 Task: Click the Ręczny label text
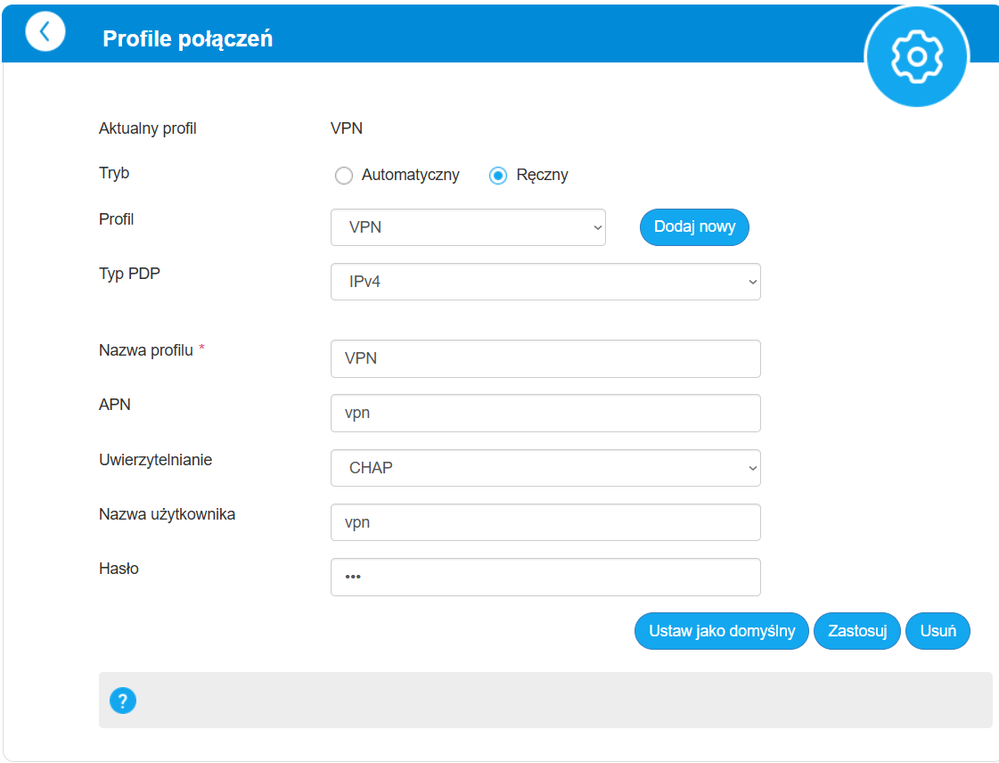tap(542, 175)
